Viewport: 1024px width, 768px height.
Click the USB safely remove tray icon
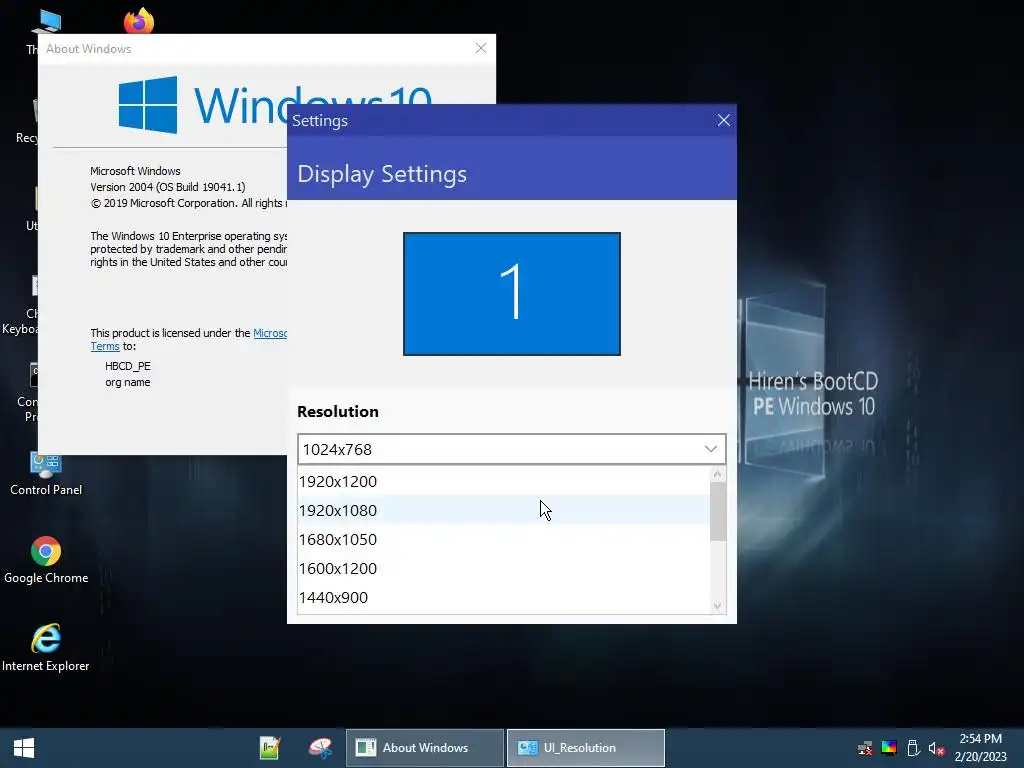pyautogui.click(x=913, y=748)
